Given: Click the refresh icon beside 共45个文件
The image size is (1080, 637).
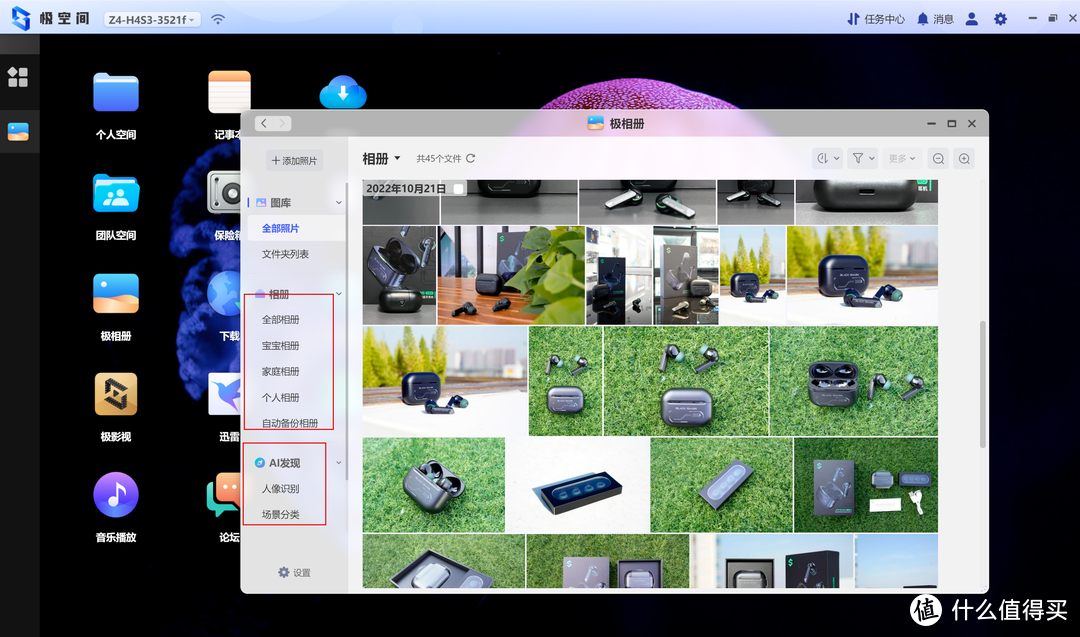Looking at the screenshot, I should click(470, 158).
